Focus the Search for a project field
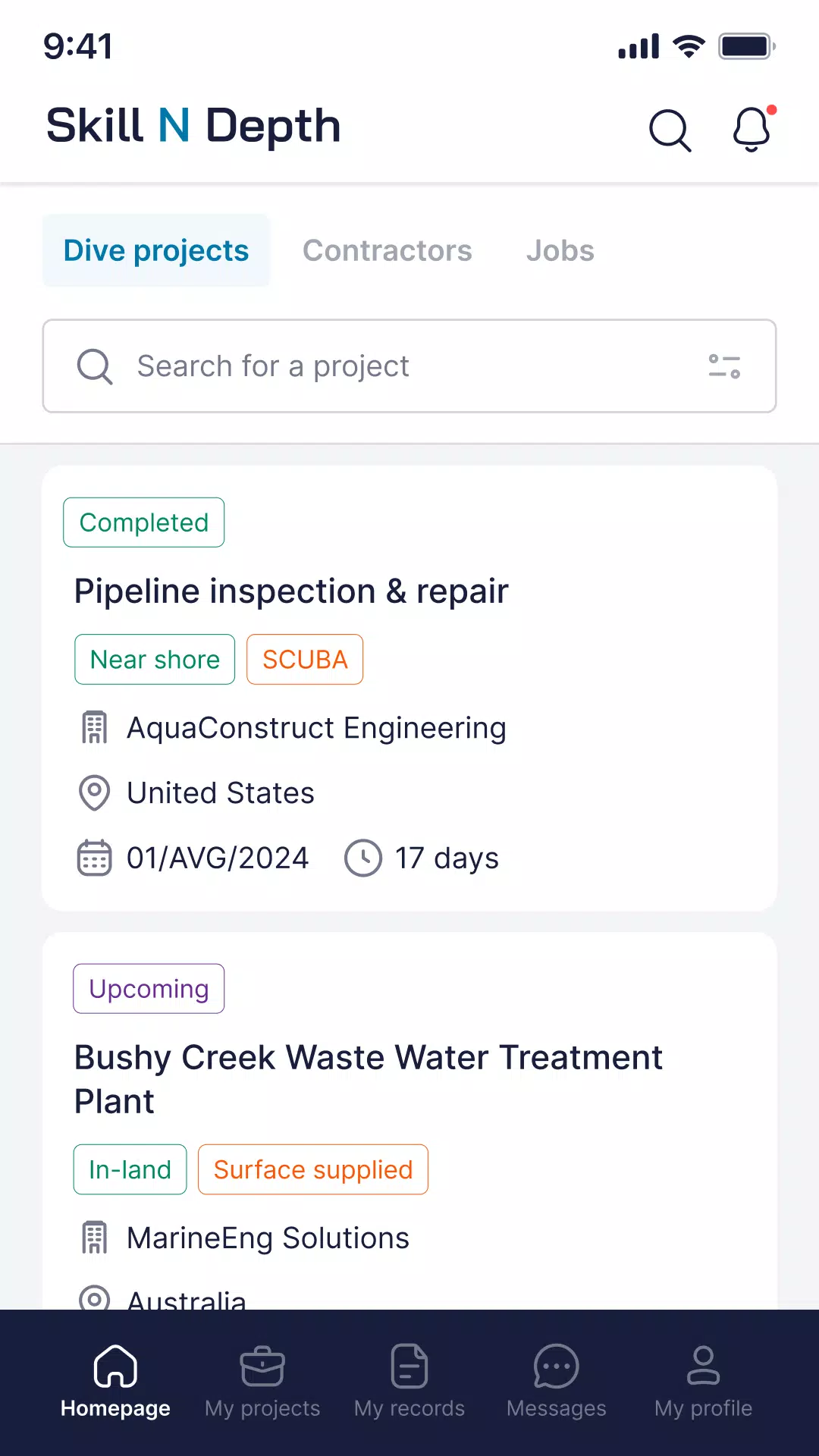The height and width of the screenshot is (1456, 819). tap(409, 366)
